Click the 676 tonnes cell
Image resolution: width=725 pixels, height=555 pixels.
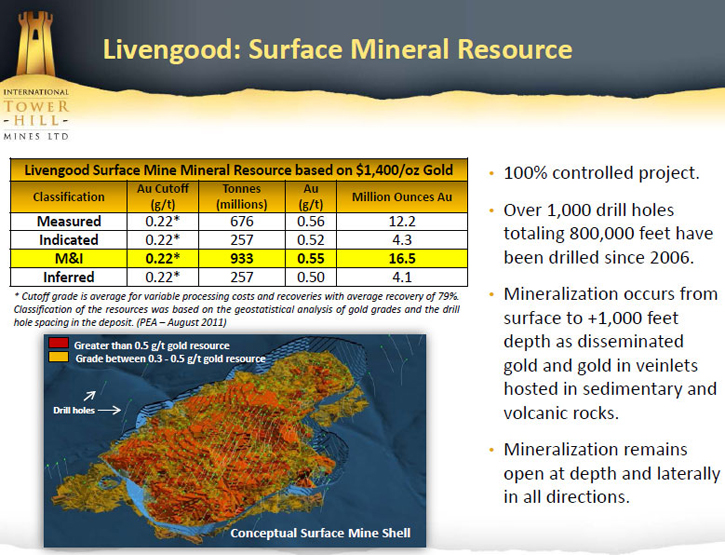pos(242,221)
